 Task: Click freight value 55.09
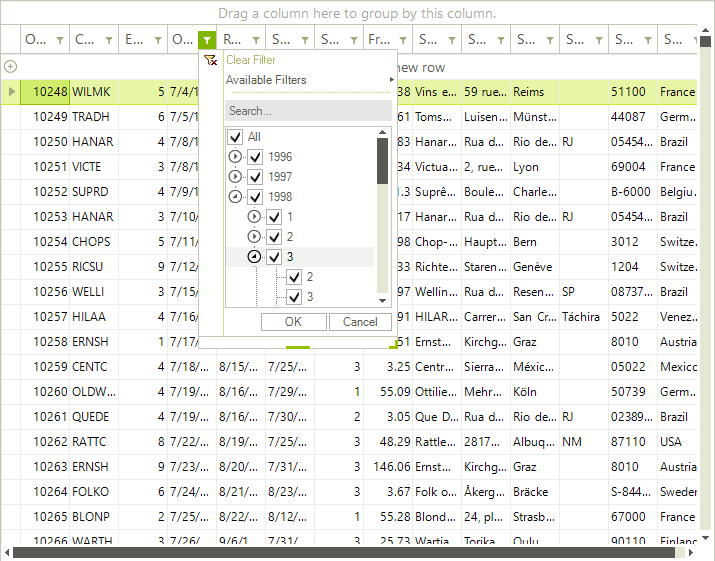388,392
